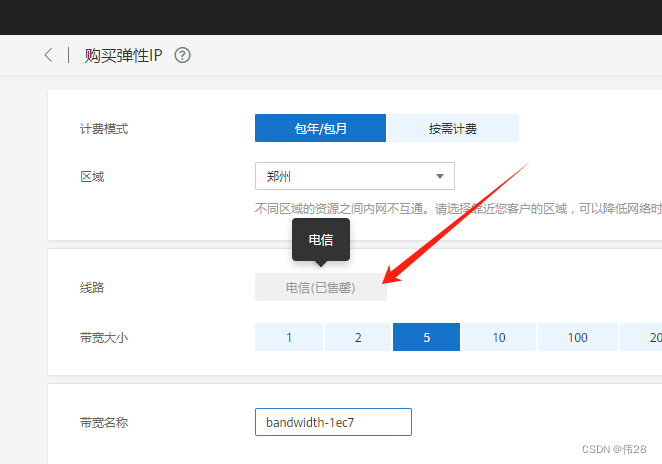Click the 带宽名称 label

coord(104,422)
